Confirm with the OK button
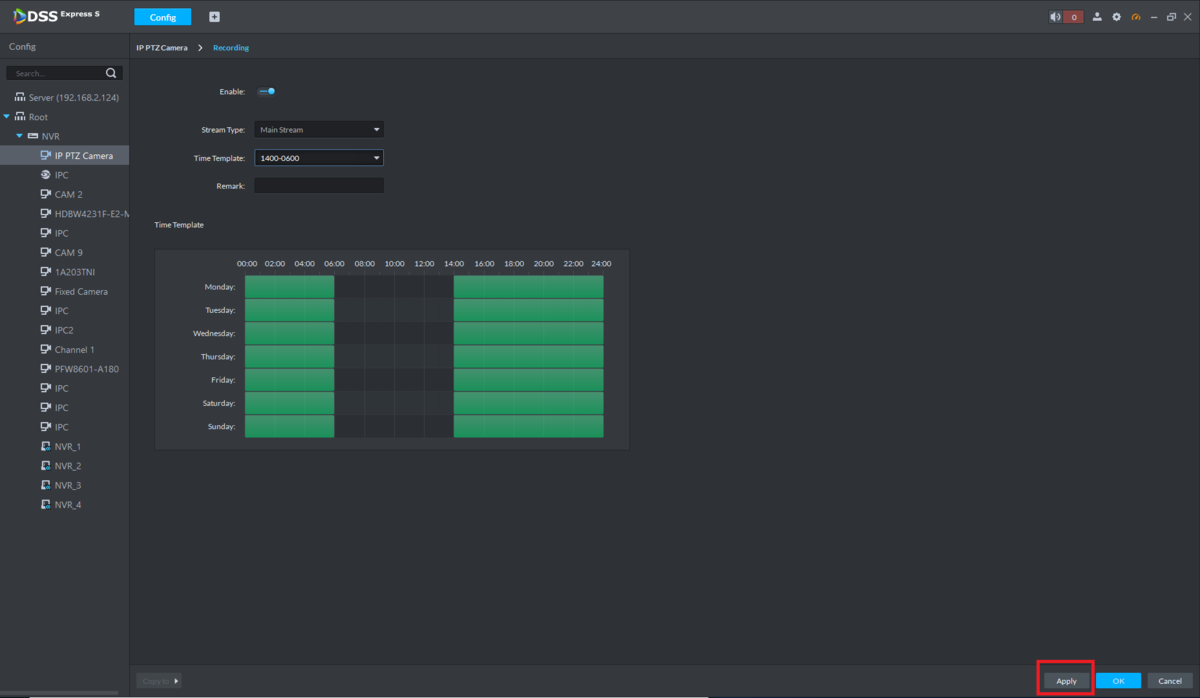 point(1118,681)
